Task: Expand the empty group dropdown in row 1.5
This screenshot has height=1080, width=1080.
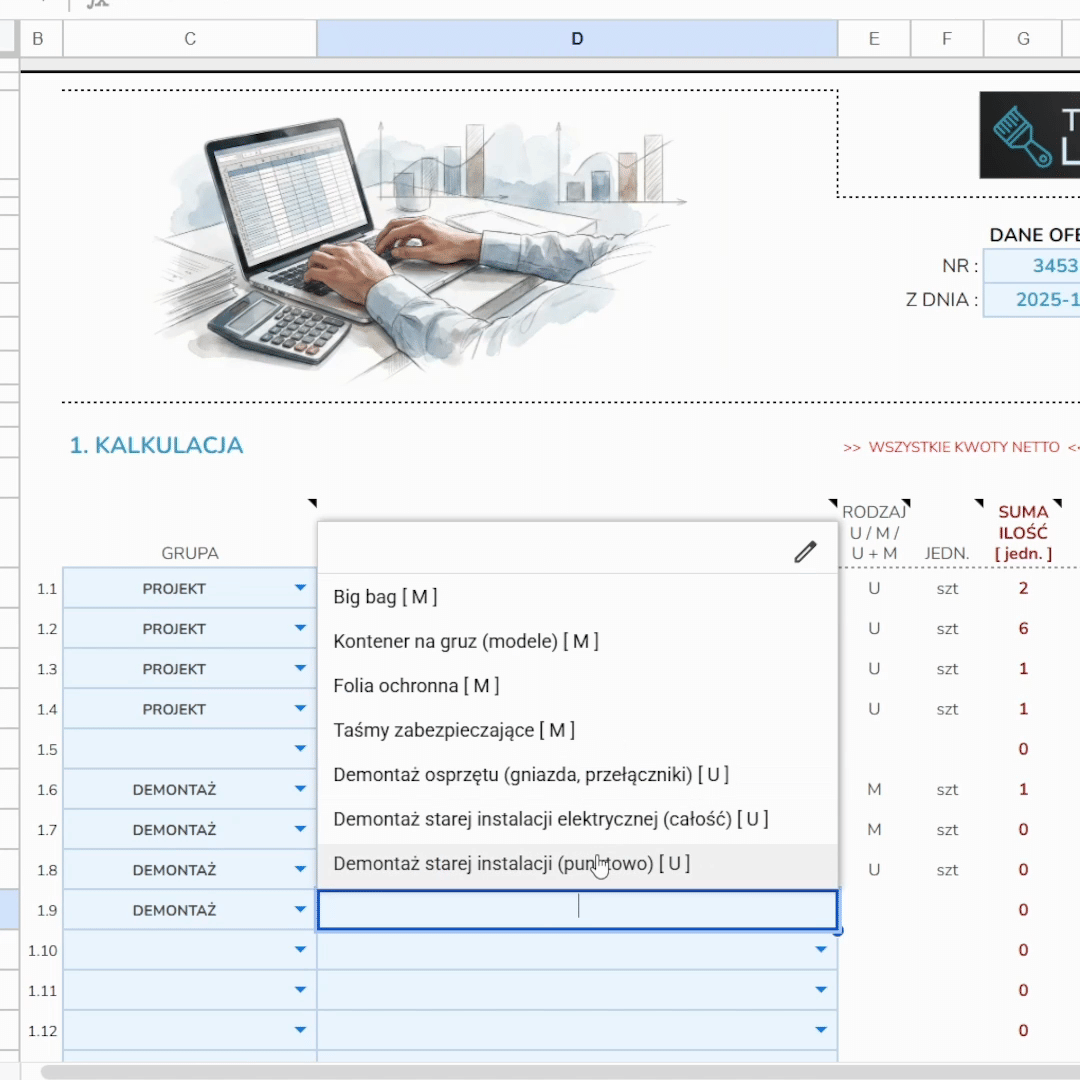Action: (x=300, y=749)
